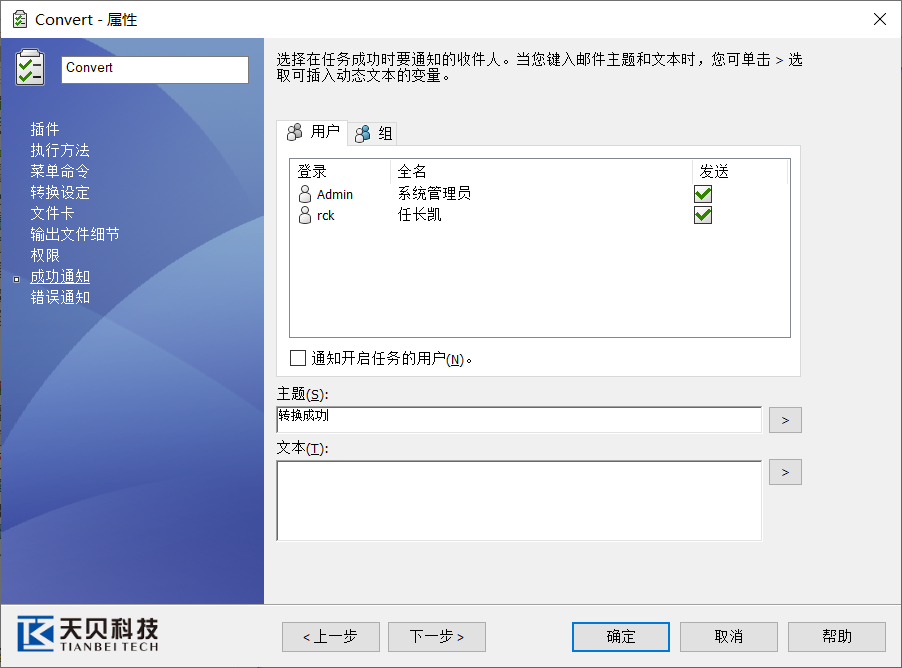This screenshot has height=668, width=902.
Task: Go back with 上一步 button
Action: coord(331,637)
